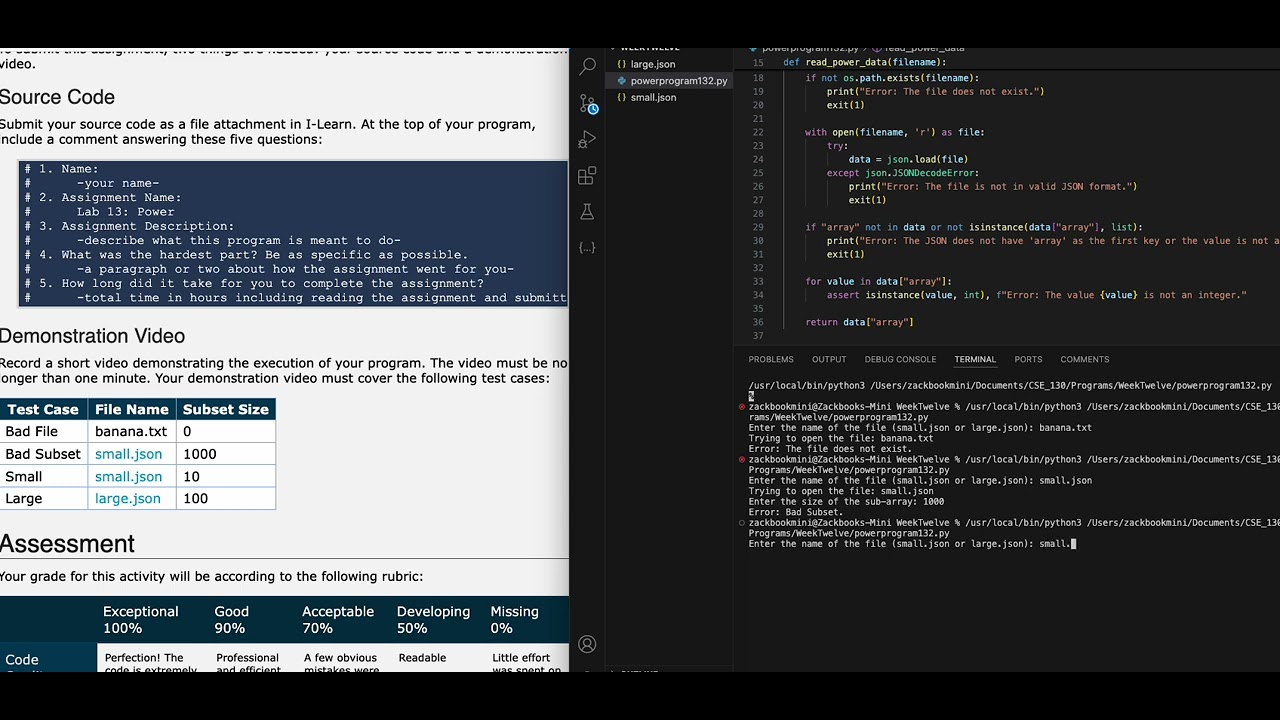The image size is (1280, 720).
Task: Click the sticky 'def read_power_data(filename):' header
Action: [864, 62]
